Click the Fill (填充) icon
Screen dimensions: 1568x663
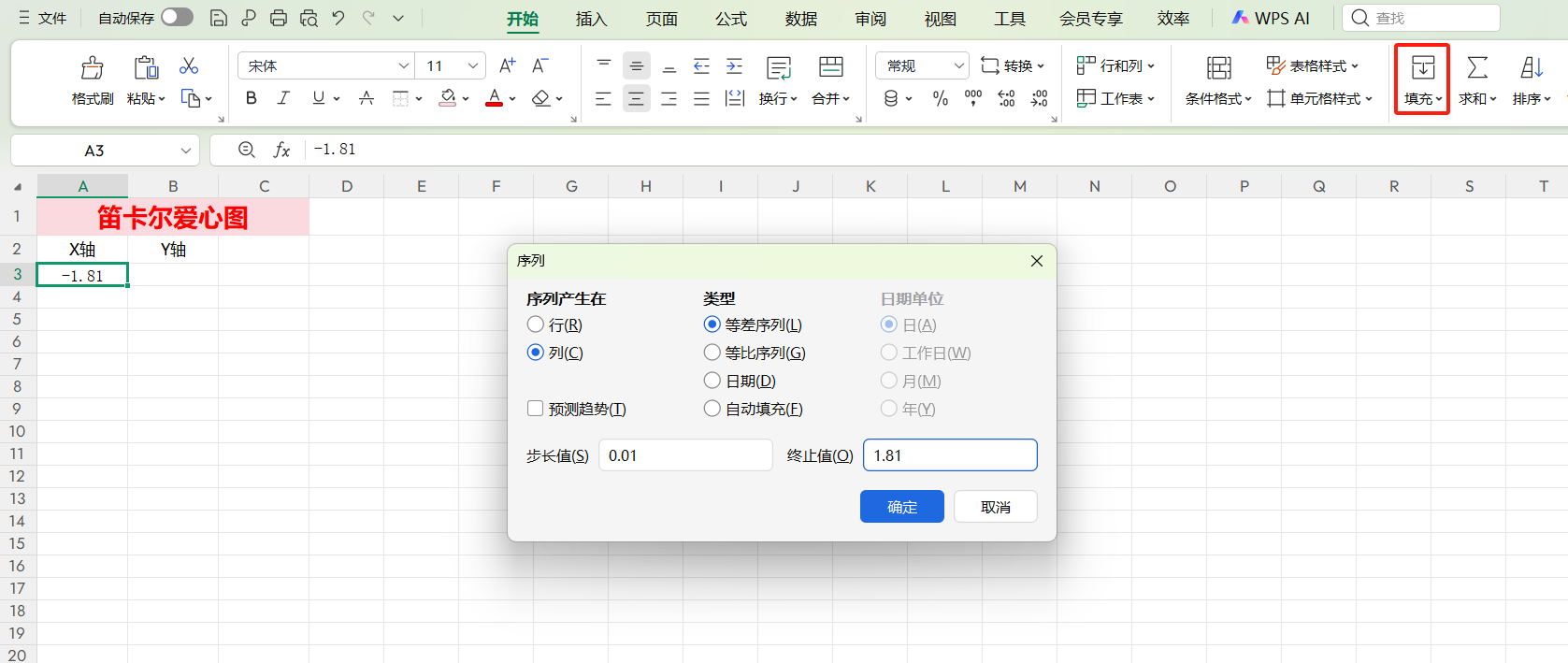coord(1422,67)
